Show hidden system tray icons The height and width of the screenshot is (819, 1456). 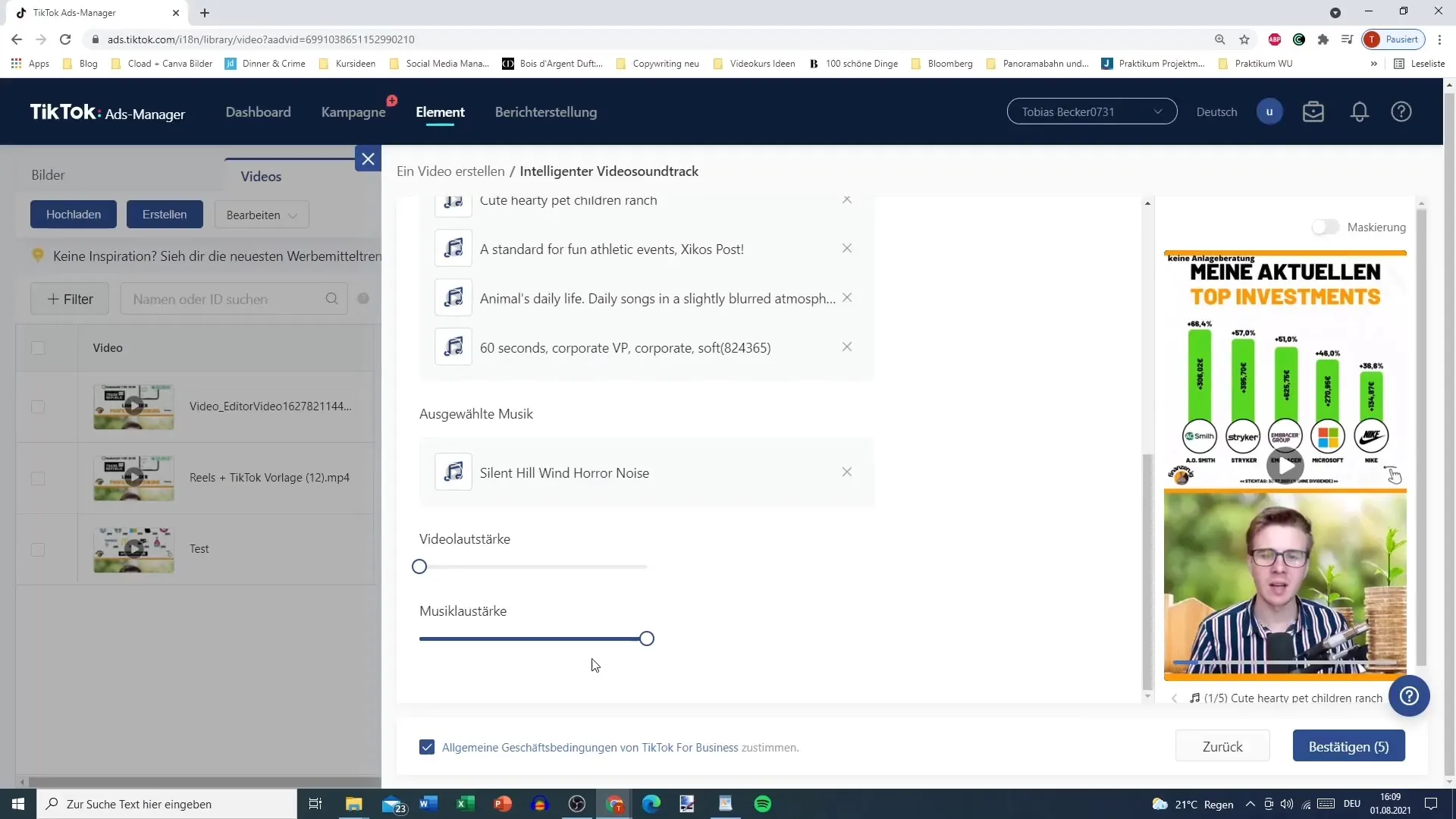1250,804
